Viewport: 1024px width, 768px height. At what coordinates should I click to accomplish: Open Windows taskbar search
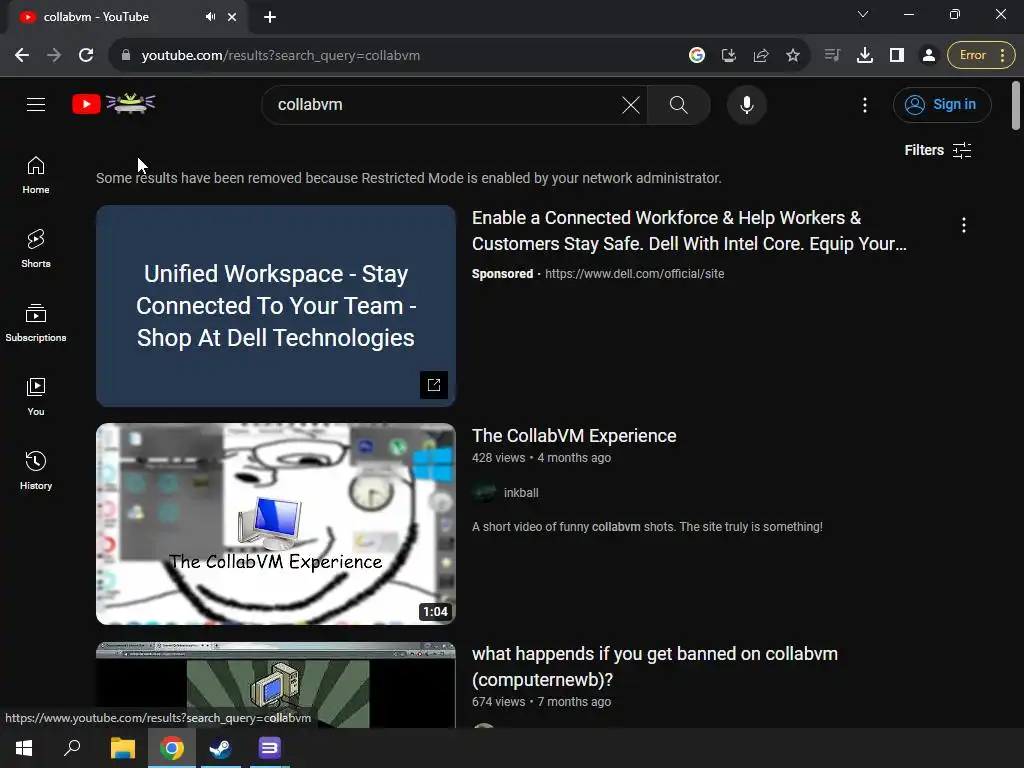72,748
